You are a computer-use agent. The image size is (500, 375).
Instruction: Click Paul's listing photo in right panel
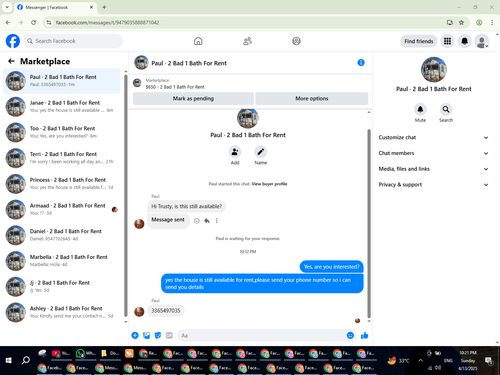[x=434, y=69]
